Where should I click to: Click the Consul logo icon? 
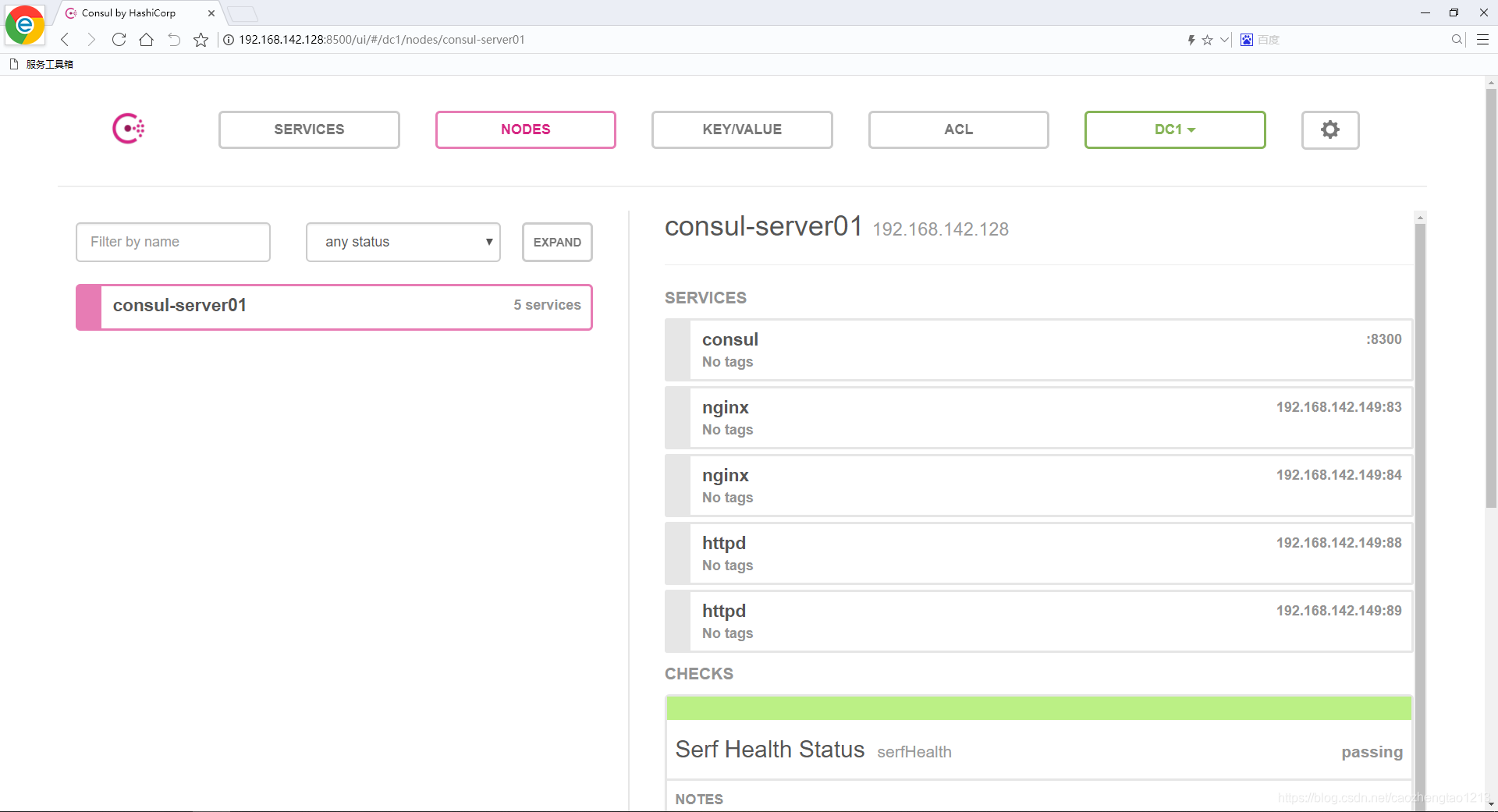(x=129, y=129)
